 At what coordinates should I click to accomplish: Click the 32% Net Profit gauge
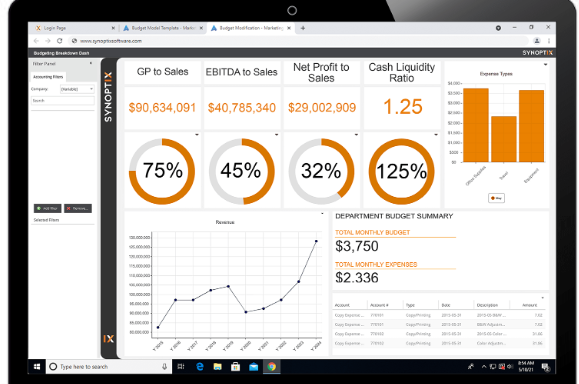coord(321,171)
